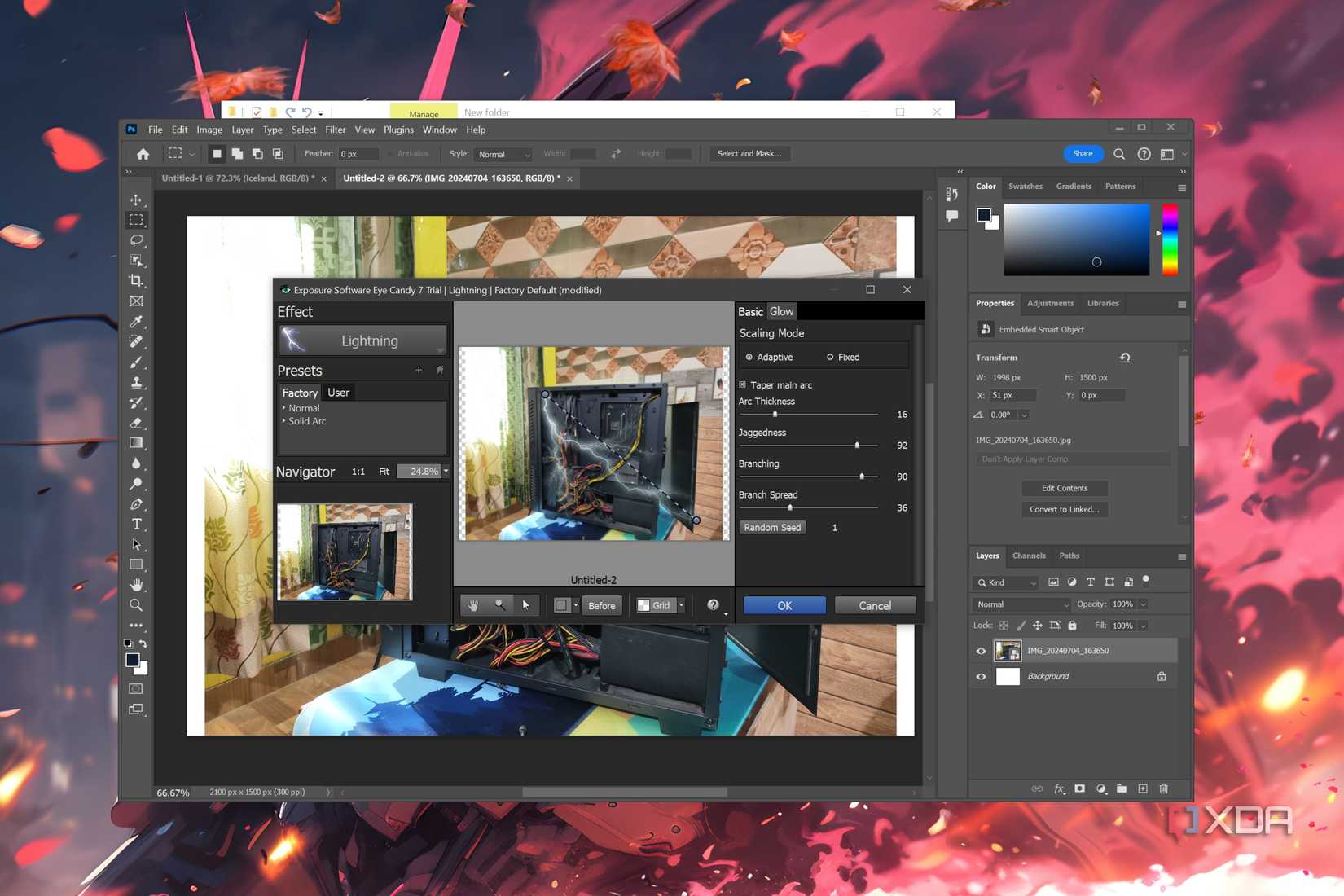Click the Edit Contents button

pos(1065,488)
